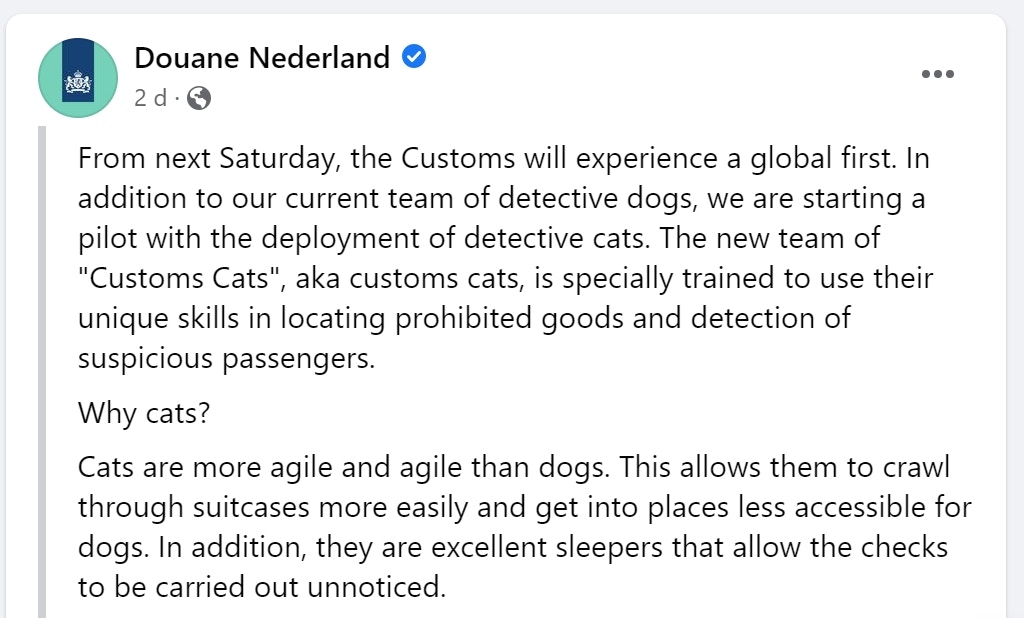The height and width of the screenshot is (618, 1024).
Task: Click the word "suitcases" in the last paragraph
Action: click(251, 508)
